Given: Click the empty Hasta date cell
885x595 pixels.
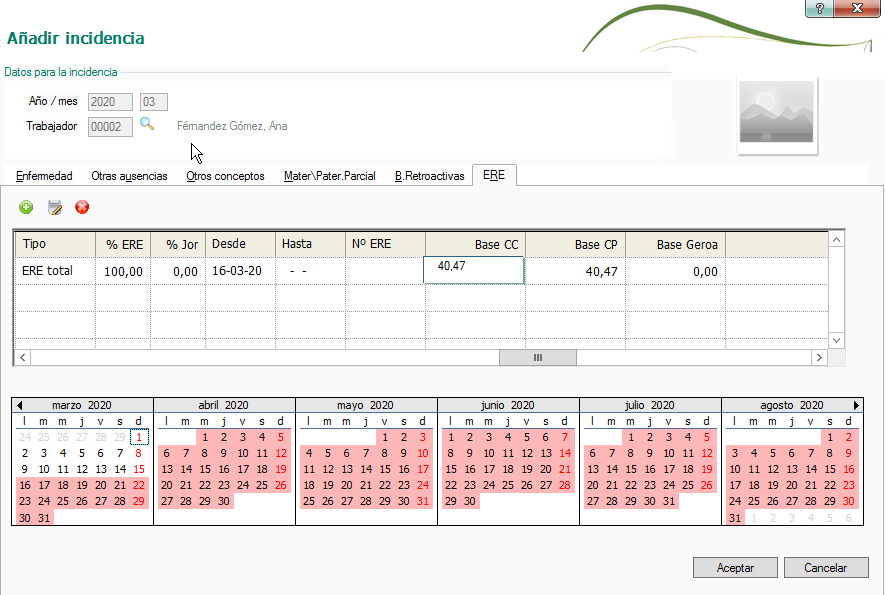Looking at the screenshot, I should click(x=310, y=271).
